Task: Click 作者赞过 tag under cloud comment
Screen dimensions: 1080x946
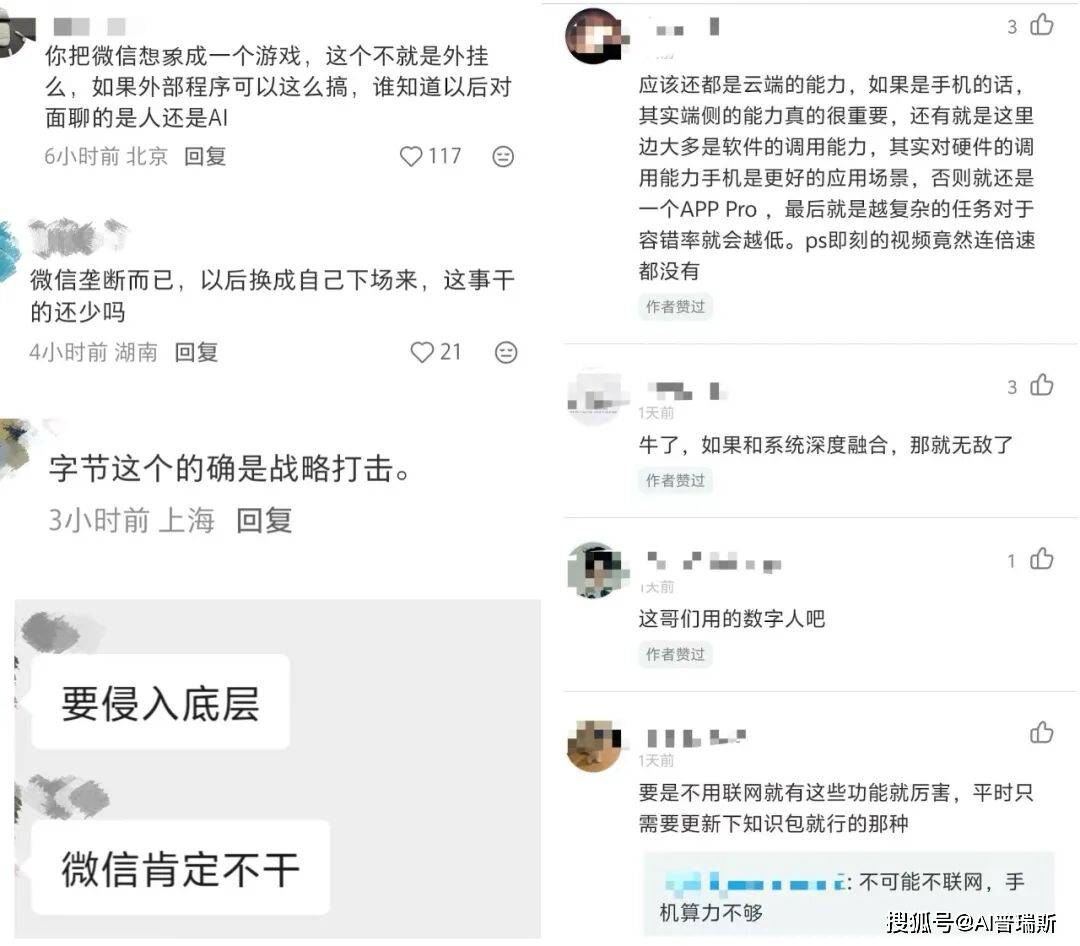Action: (675, 307)
